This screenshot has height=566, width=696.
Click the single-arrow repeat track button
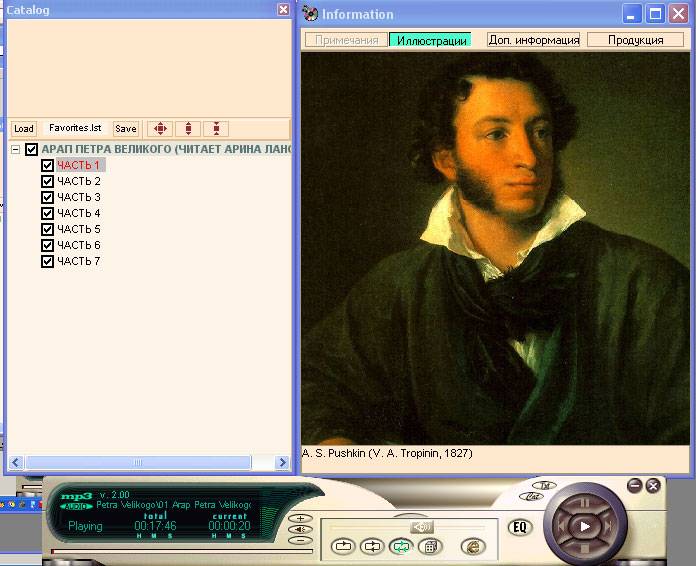click(343, 546)
